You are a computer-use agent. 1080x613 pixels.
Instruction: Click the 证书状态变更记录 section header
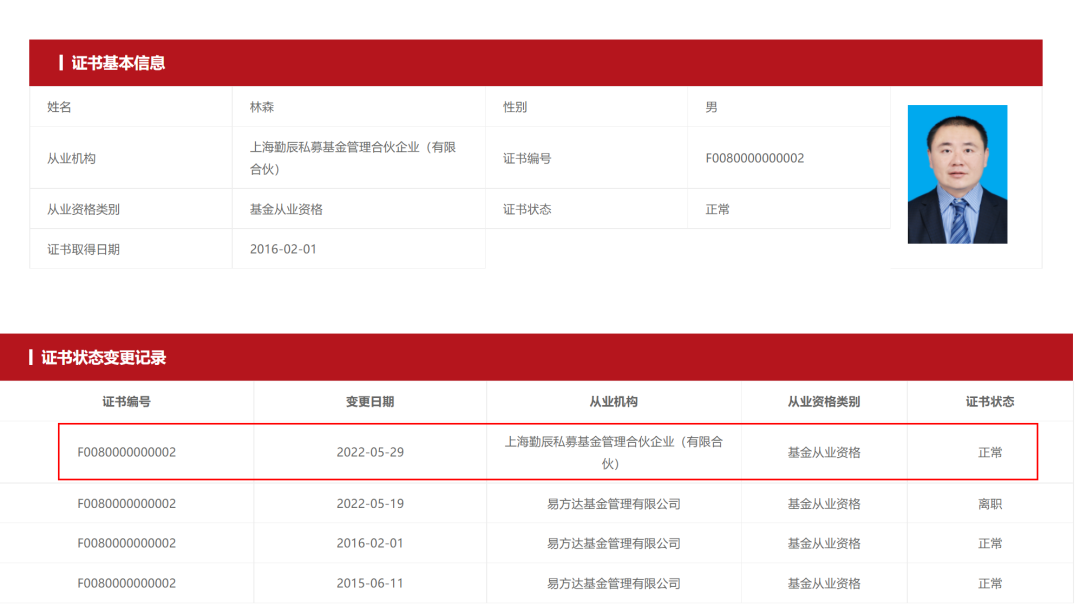click(x=103, y=358)
